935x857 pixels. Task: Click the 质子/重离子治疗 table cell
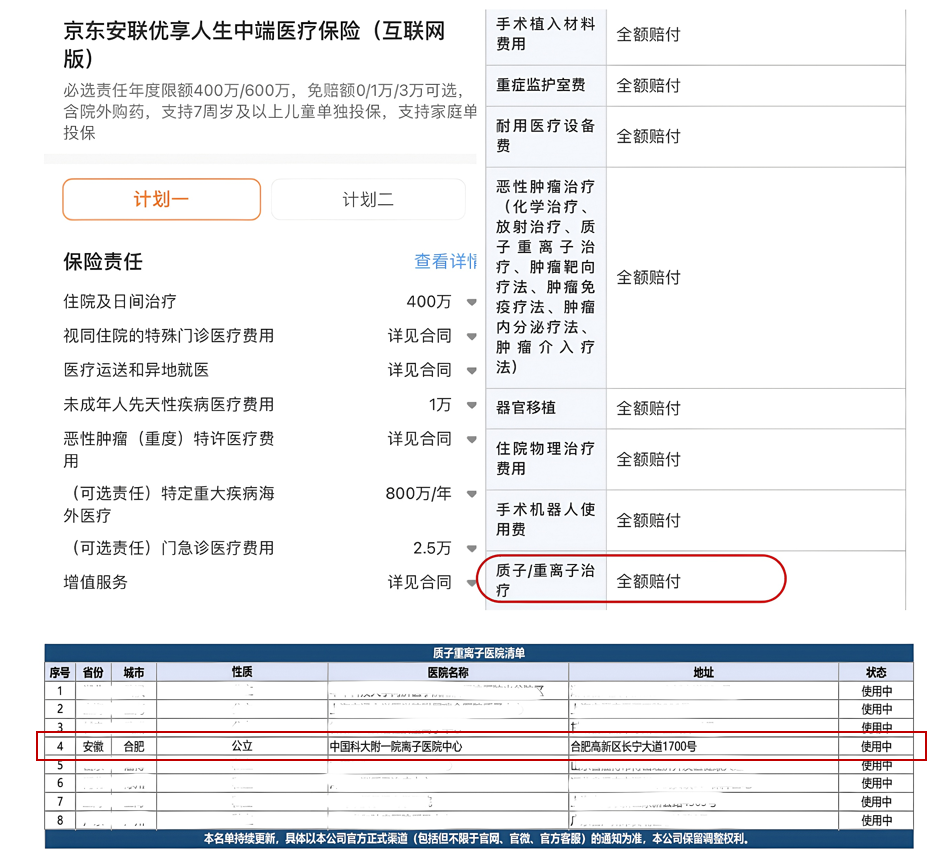(x=546, y=580)
